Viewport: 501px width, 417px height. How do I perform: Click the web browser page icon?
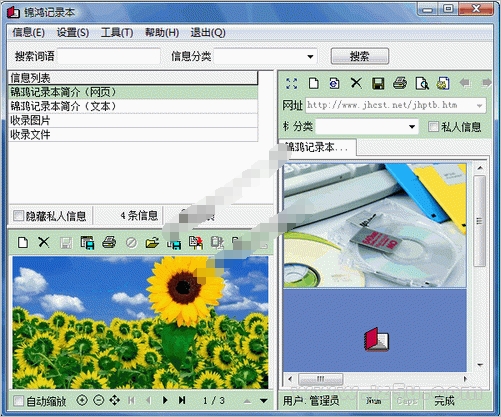point(334,83)
